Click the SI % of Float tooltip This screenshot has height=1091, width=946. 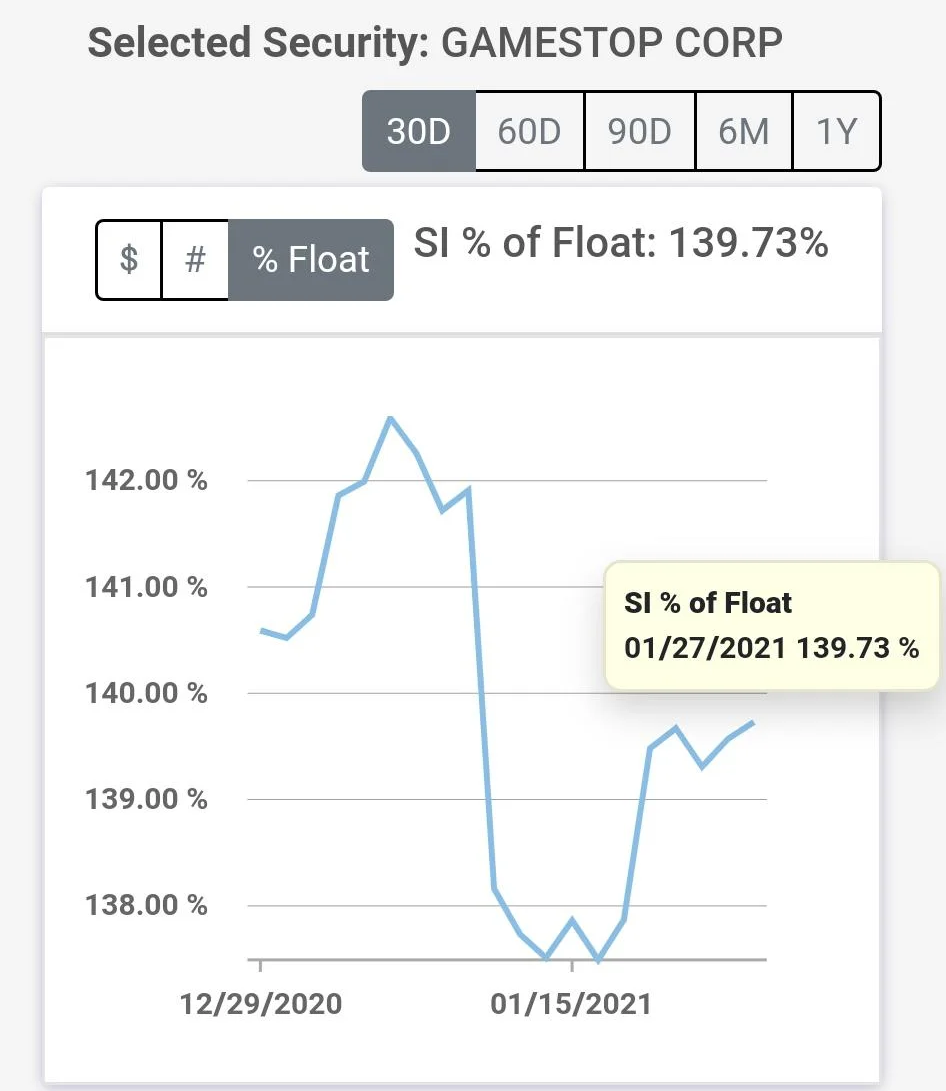point(771,625)
